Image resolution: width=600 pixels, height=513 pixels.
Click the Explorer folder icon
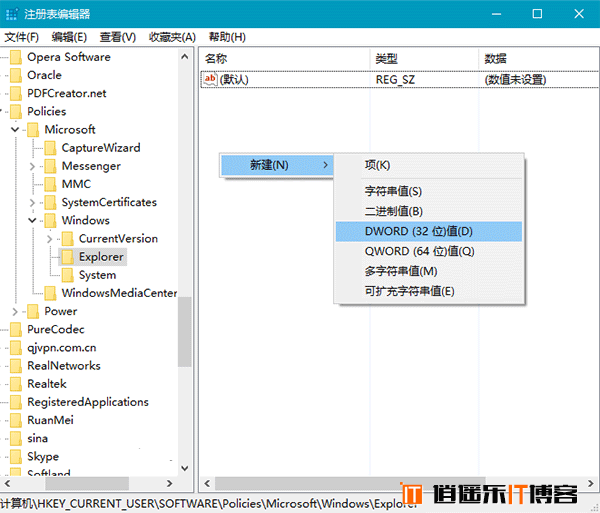pyautogui.click(x=67, y=257)
